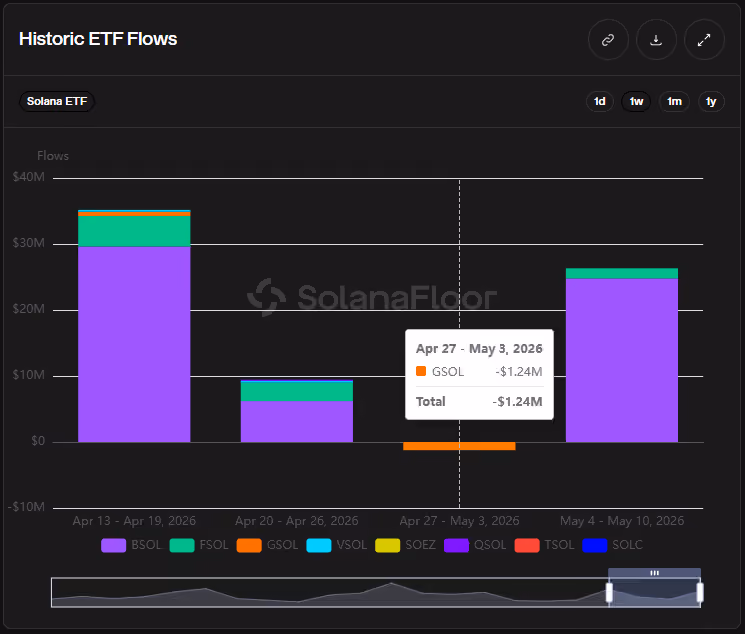Select the Solana ETF filter pill

57,101
